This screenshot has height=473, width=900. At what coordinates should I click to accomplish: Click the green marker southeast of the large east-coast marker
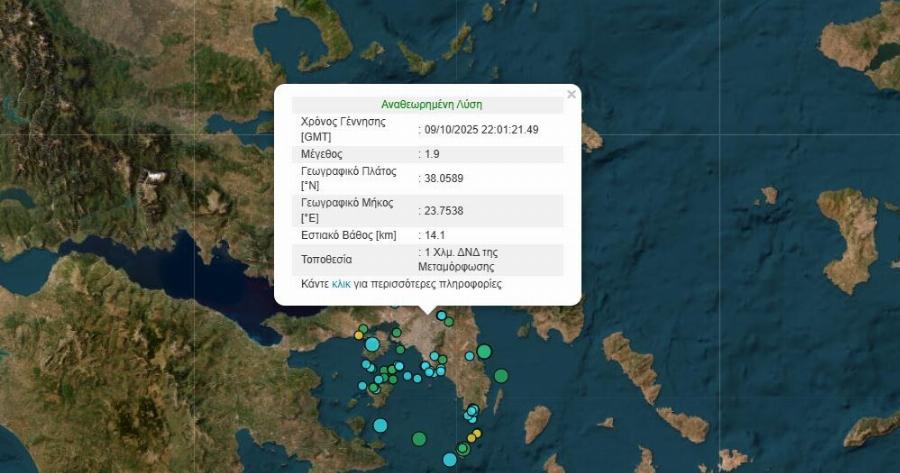(501, 376)
